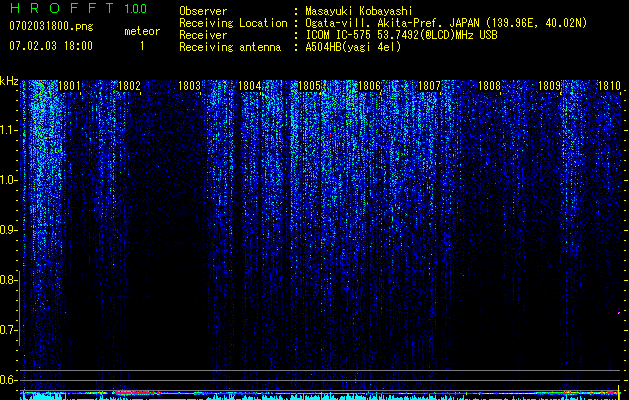Click the 0.8 frequency axis label
629x400 pixels.
pos(8,280)
